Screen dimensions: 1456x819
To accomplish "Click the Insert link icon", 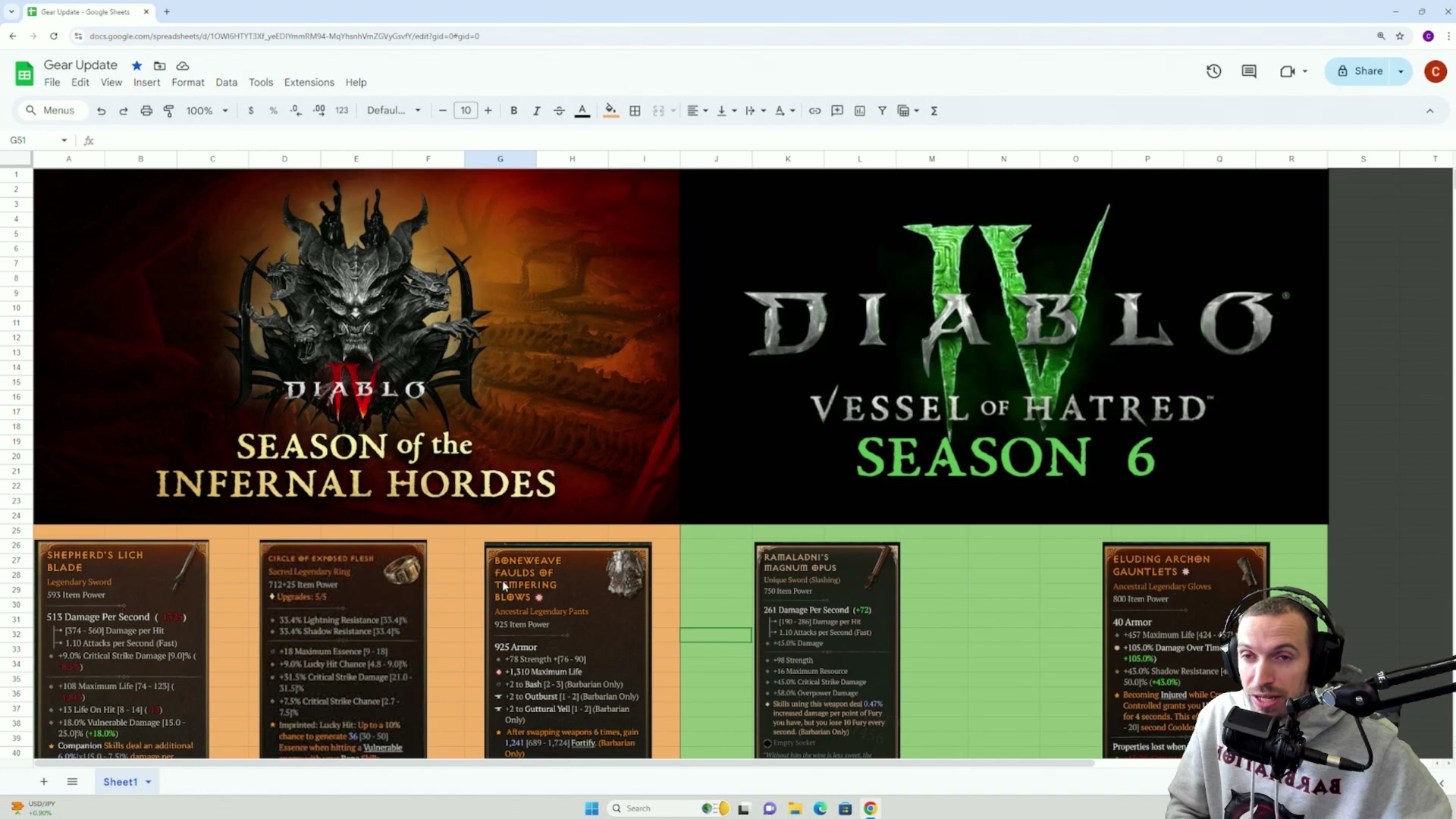I will click(814, 111).
